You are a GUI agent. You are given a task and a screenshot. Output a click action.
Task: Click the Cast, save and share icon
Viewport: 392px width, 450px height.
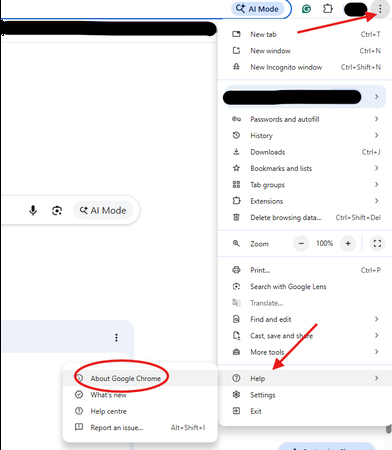coord(236,335)
